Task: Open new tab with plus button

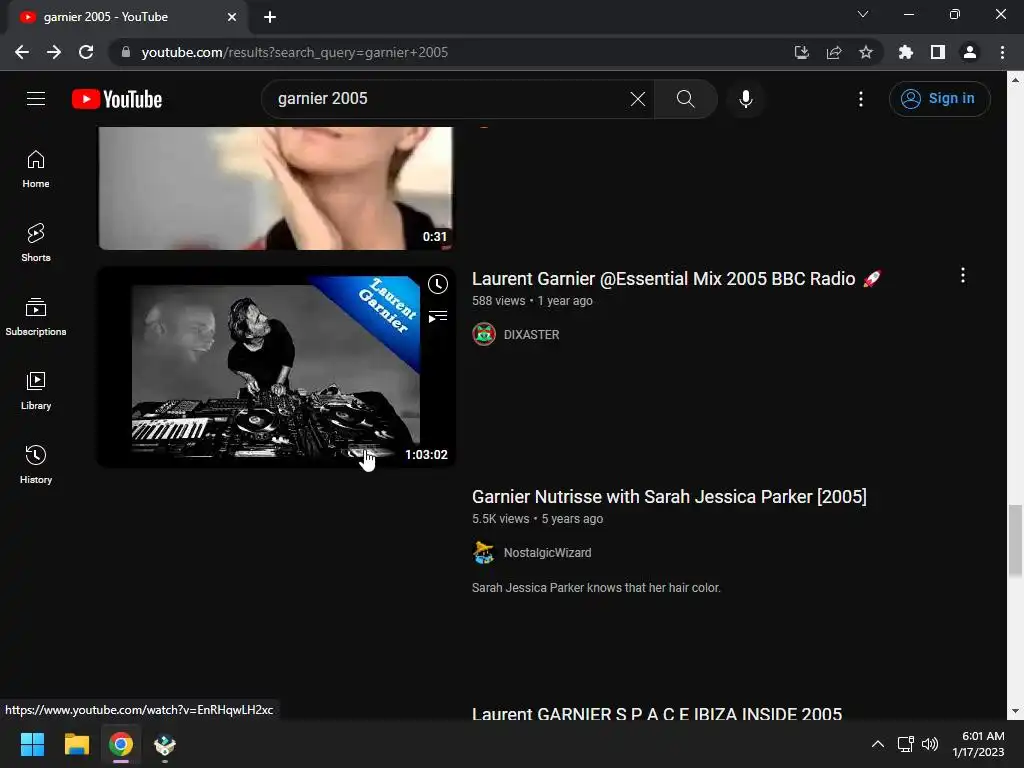Action: 270,17
